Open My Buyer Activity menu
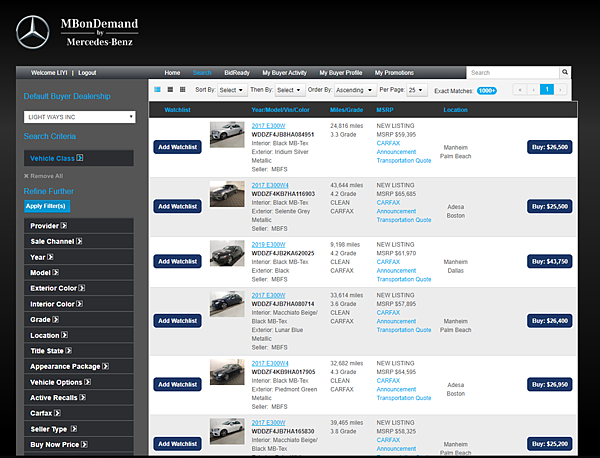Image resolution: width=600 pixels, height=458 pixels. (284, 73)
